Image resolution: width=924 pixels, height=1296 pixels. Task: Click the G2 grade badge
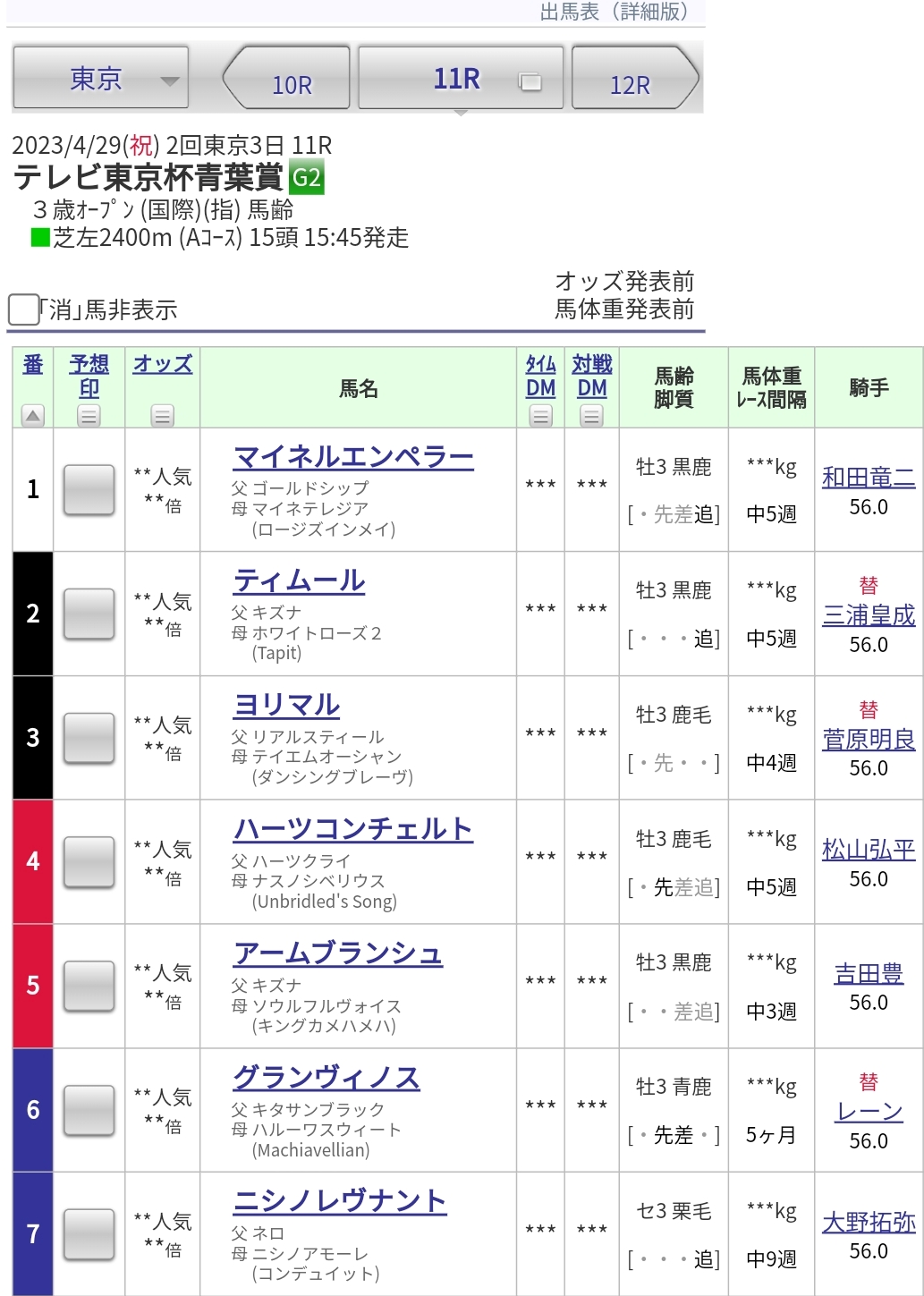click(306, 178)
